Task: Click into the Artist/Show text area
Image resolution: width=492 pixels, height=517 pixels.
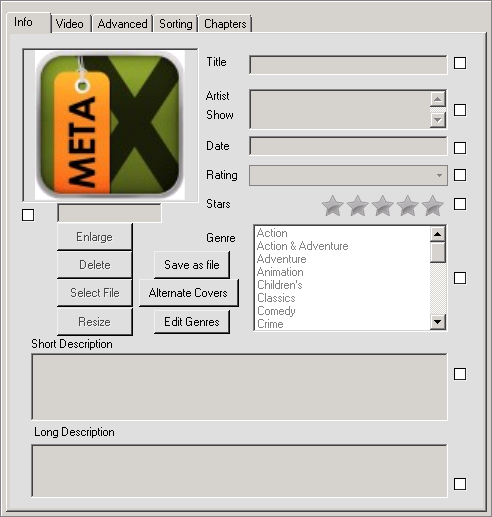Action: pyautogui.click(x=340, y=109)
